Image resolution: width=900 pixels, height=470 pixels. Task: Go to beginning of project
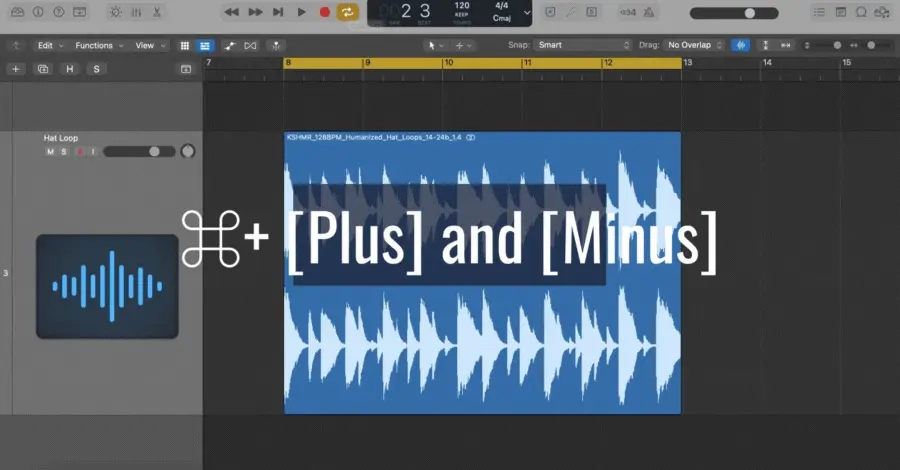click(278, 12)
